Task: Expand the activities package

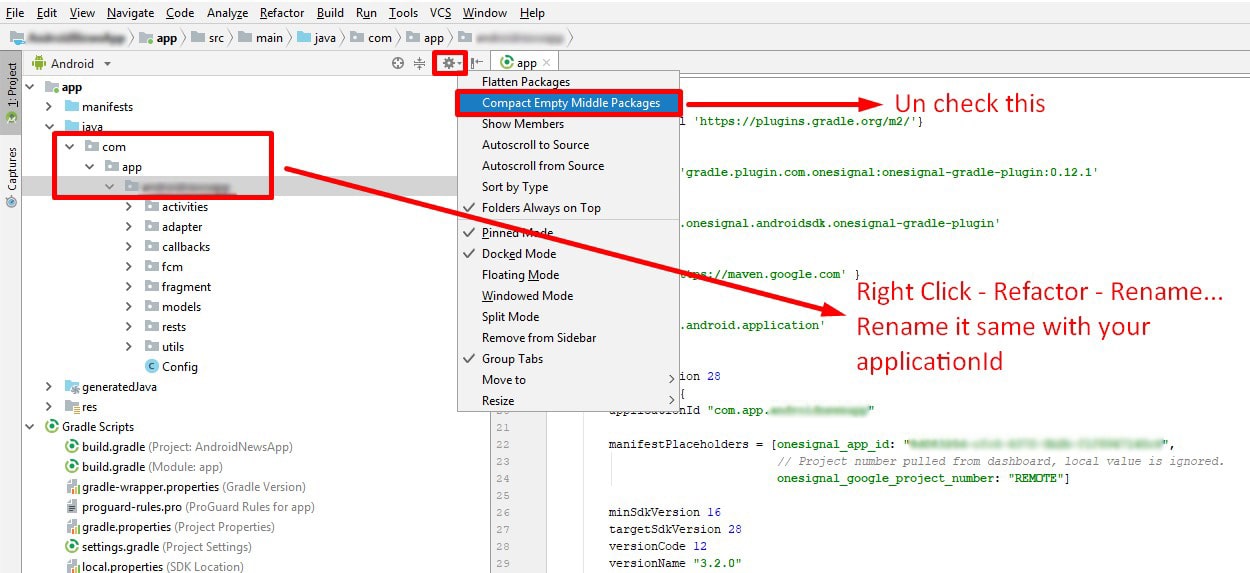Action: coord(129,207)
